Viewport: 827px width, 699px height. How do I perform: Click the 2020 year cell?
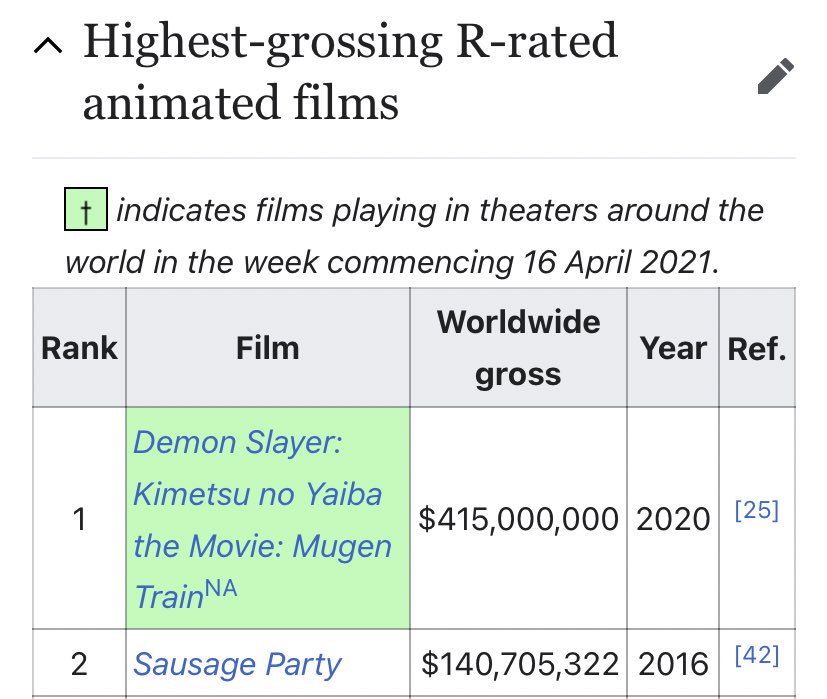coord(673,519)
